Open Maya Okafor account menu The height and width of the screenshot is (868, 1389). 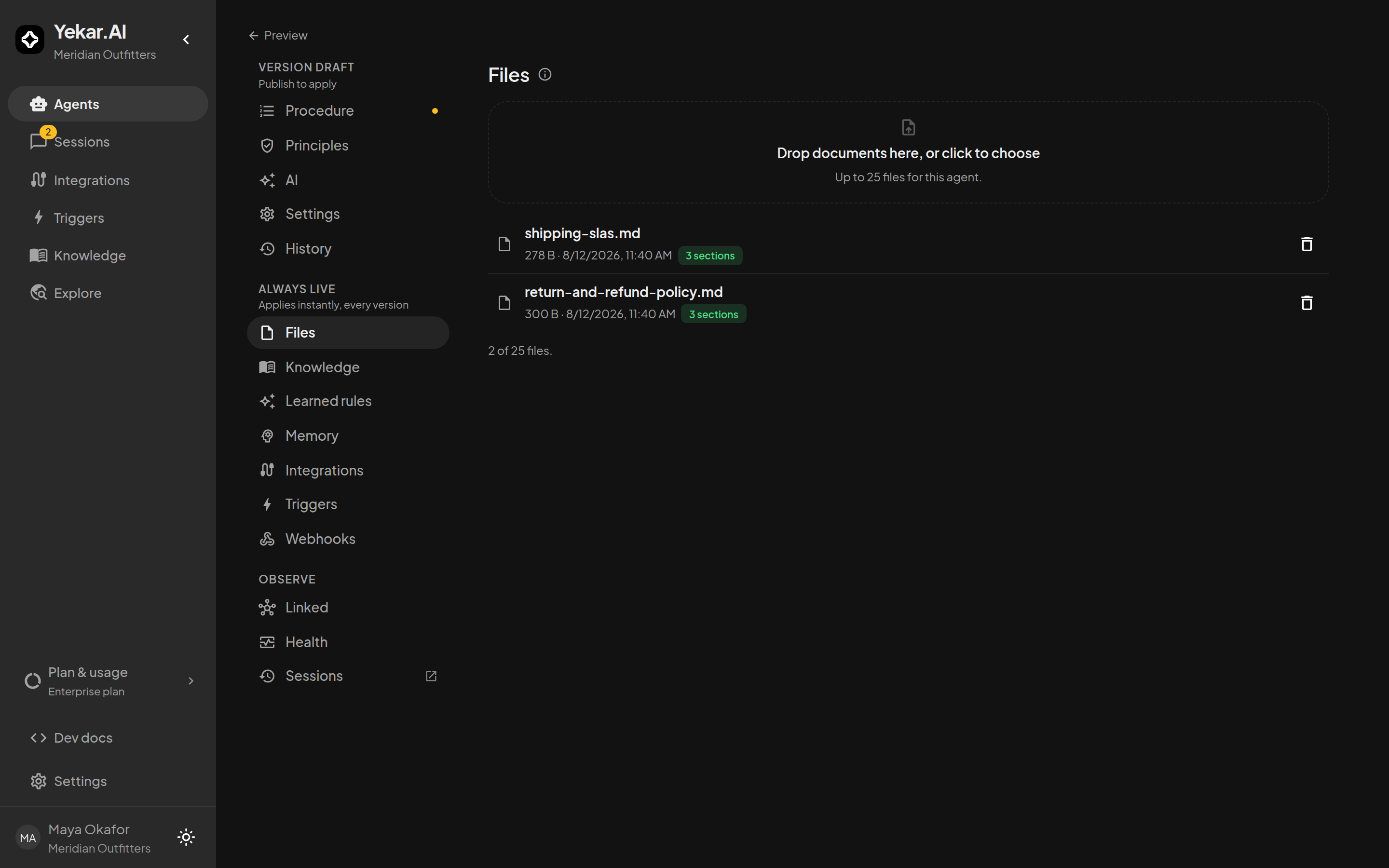[x=86, y=838]
